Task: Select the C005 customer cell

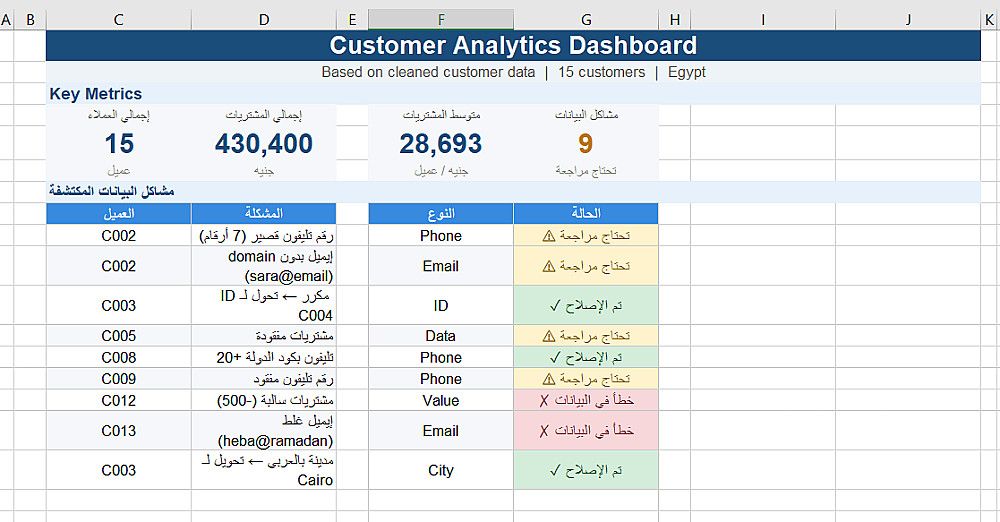Action: [119, 336]
